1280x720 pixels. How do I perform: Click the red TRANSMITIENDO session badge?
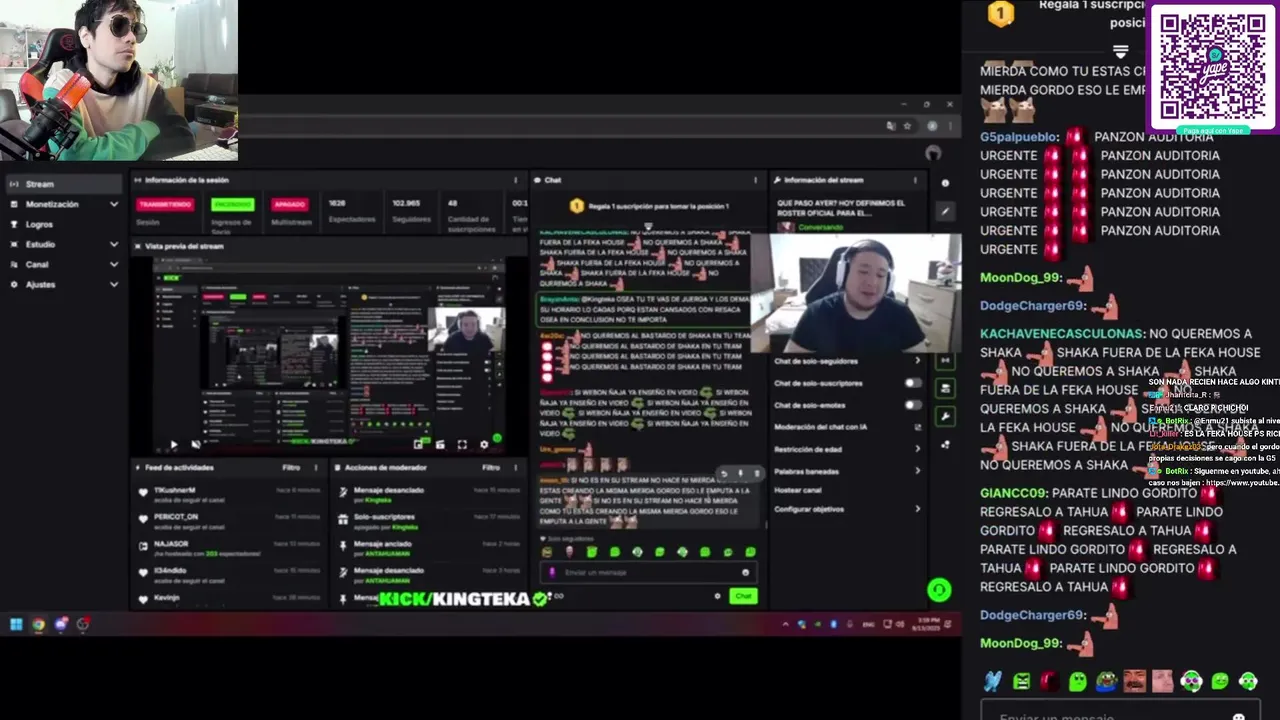[165, 204]
